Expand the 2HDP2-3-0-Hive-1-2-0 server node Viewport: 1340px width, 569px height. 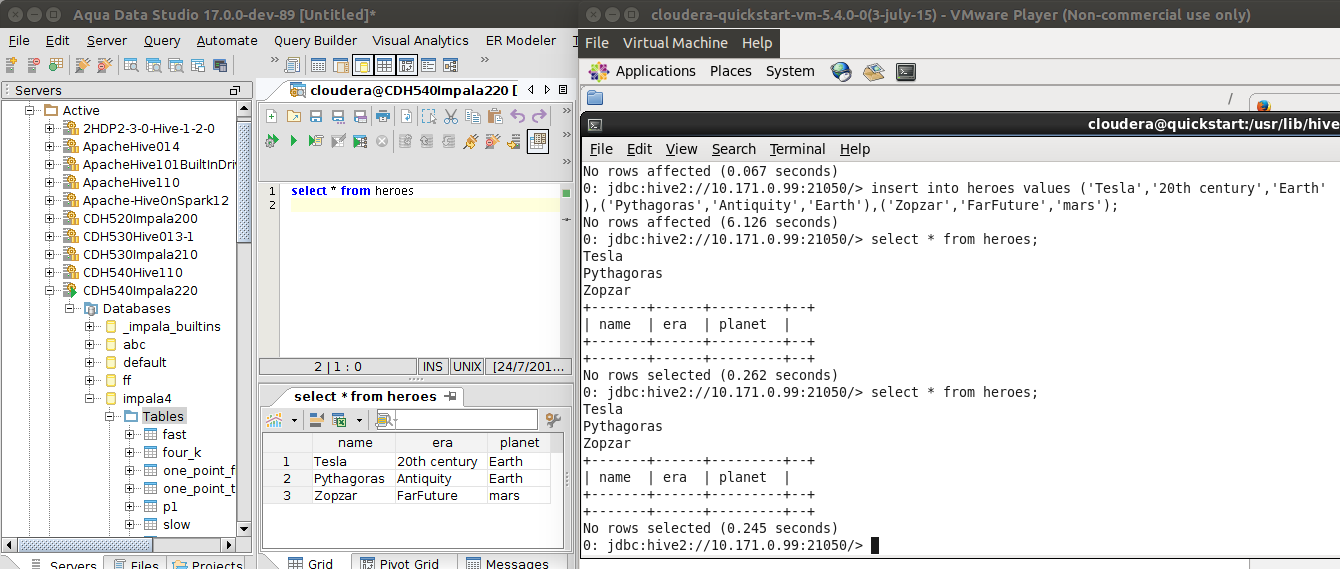click(49, 129)
